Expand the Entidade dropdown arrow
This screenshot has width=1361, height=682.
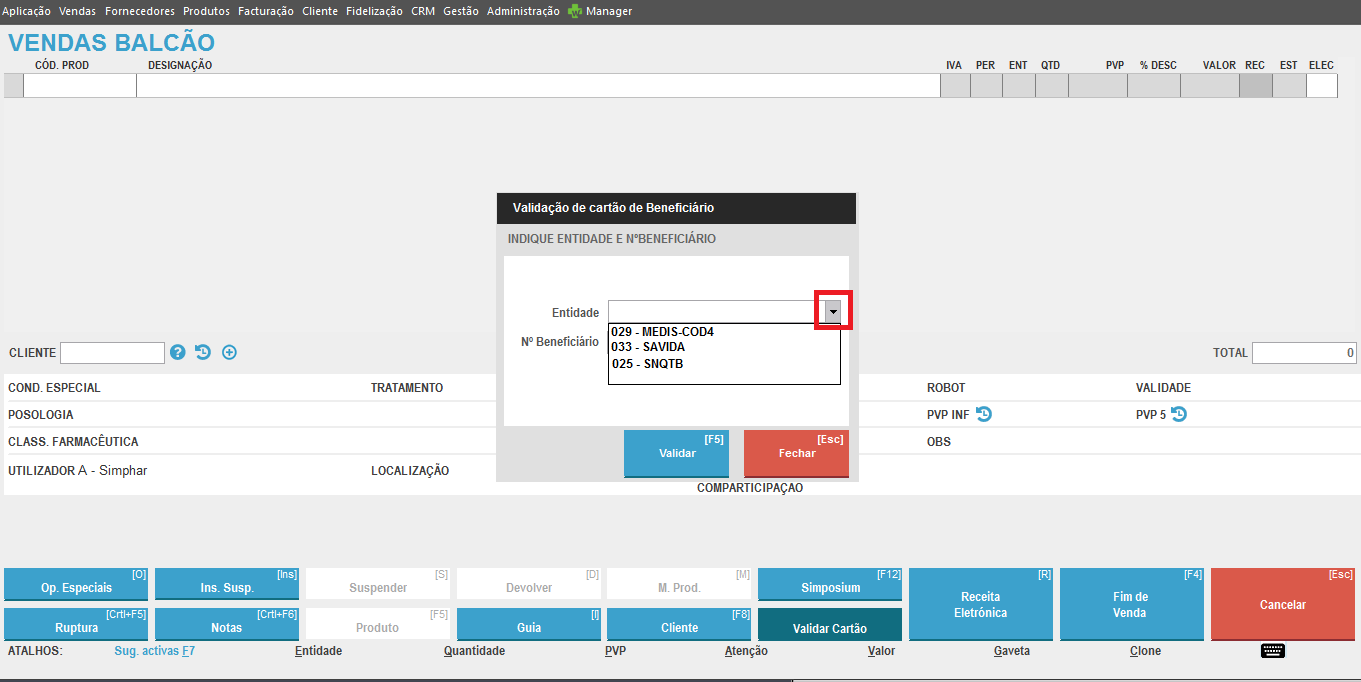pos(832,312)
